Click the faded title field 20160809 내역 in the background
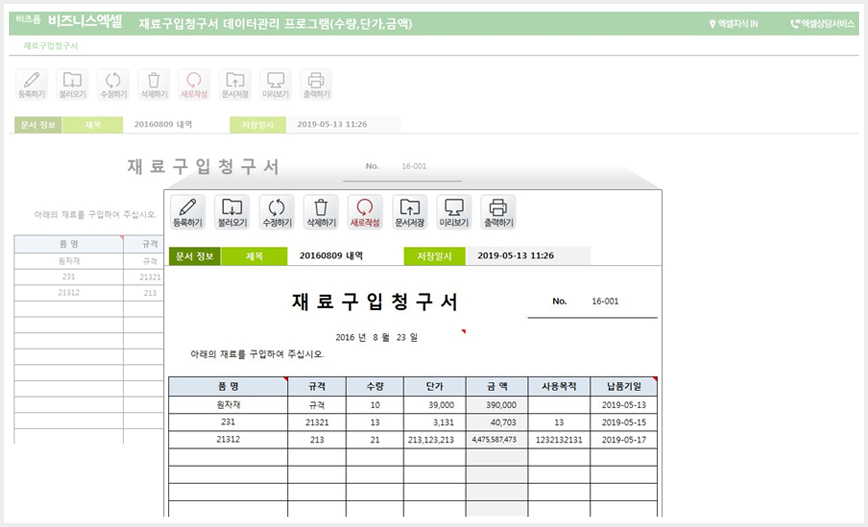 [163, 125]
